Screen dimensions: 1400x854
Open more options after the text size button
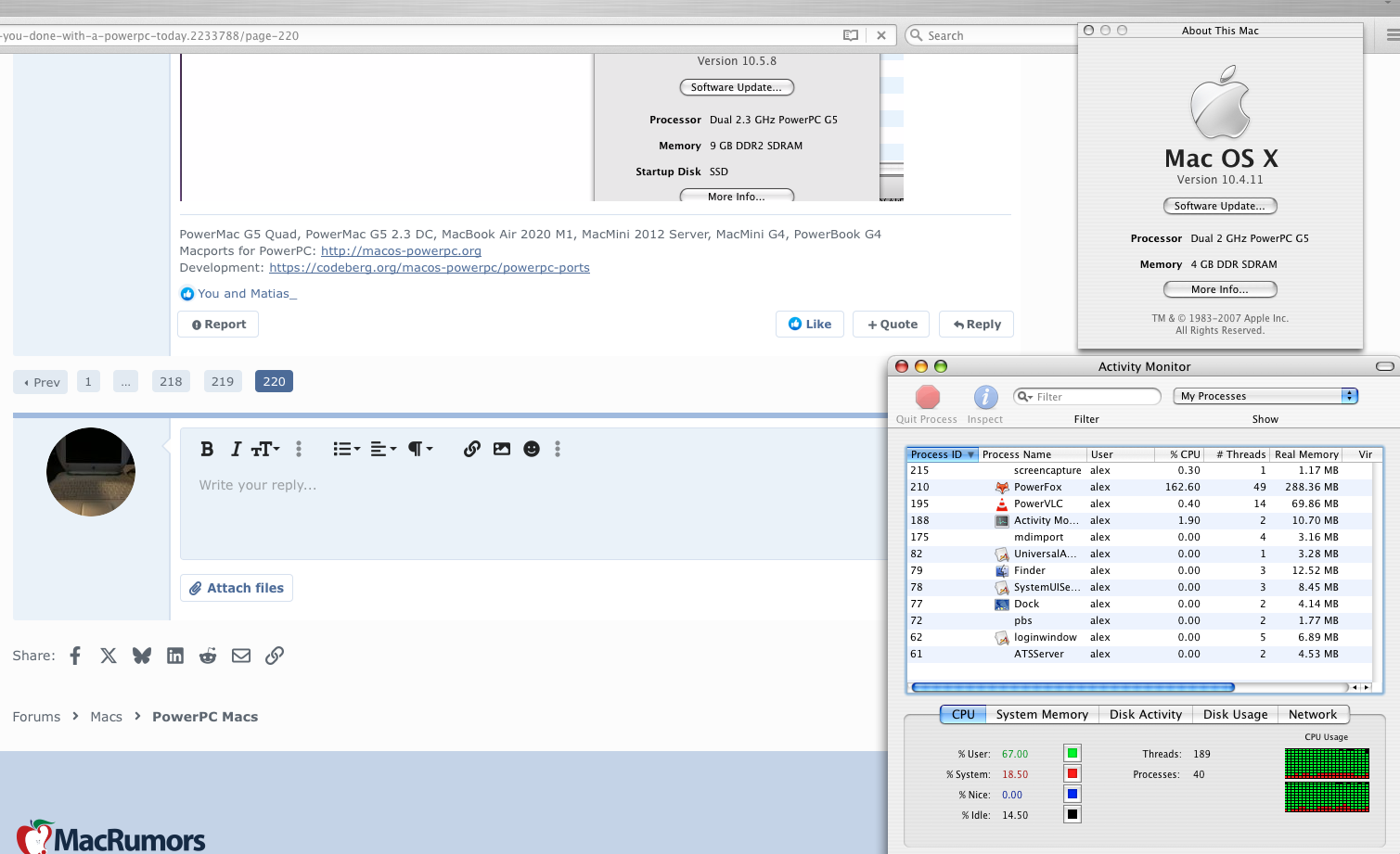299,449
